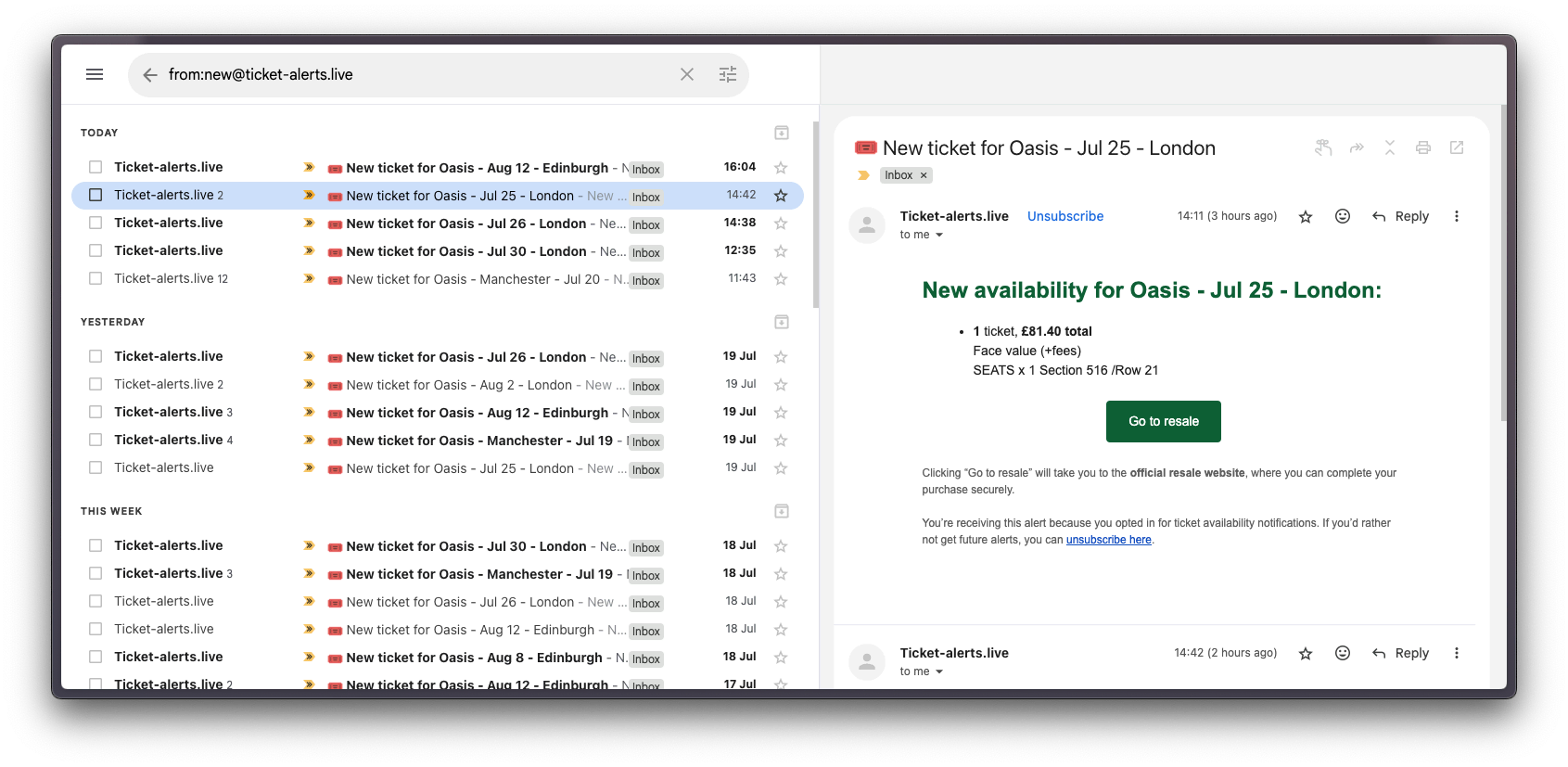
Task: Tick checkbox for yesterday's Jul 26 London email
Action: (x=96, y=356)
